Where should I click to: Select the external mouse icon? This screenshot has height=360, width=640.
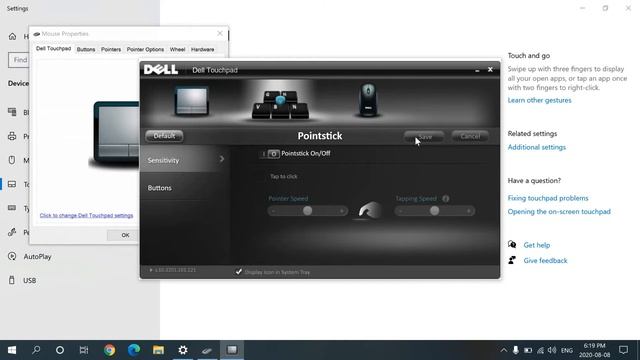(368, 100)
